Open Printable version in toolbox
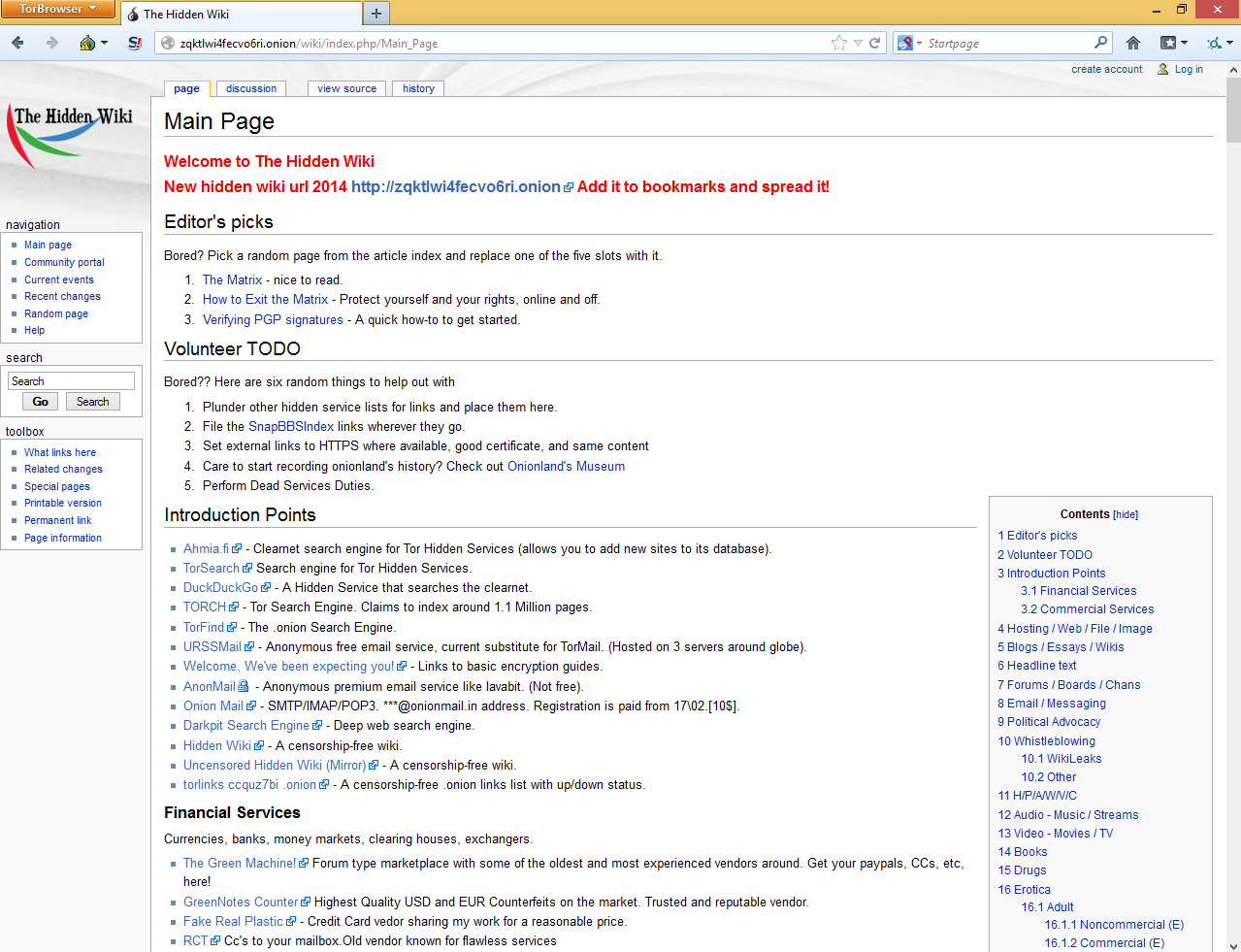Image resolution: width=1241 pixels, height=952 pixels. pyautogui.click(x=63, y=503)
